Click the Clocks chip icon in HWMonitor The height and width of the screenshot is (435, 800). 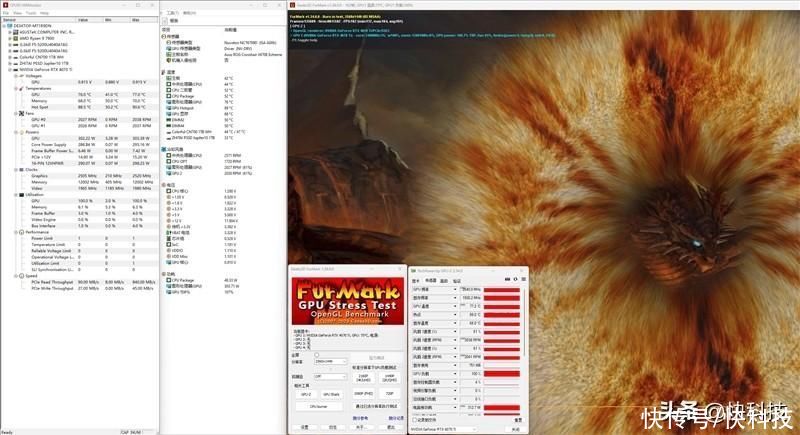[21, 169]
